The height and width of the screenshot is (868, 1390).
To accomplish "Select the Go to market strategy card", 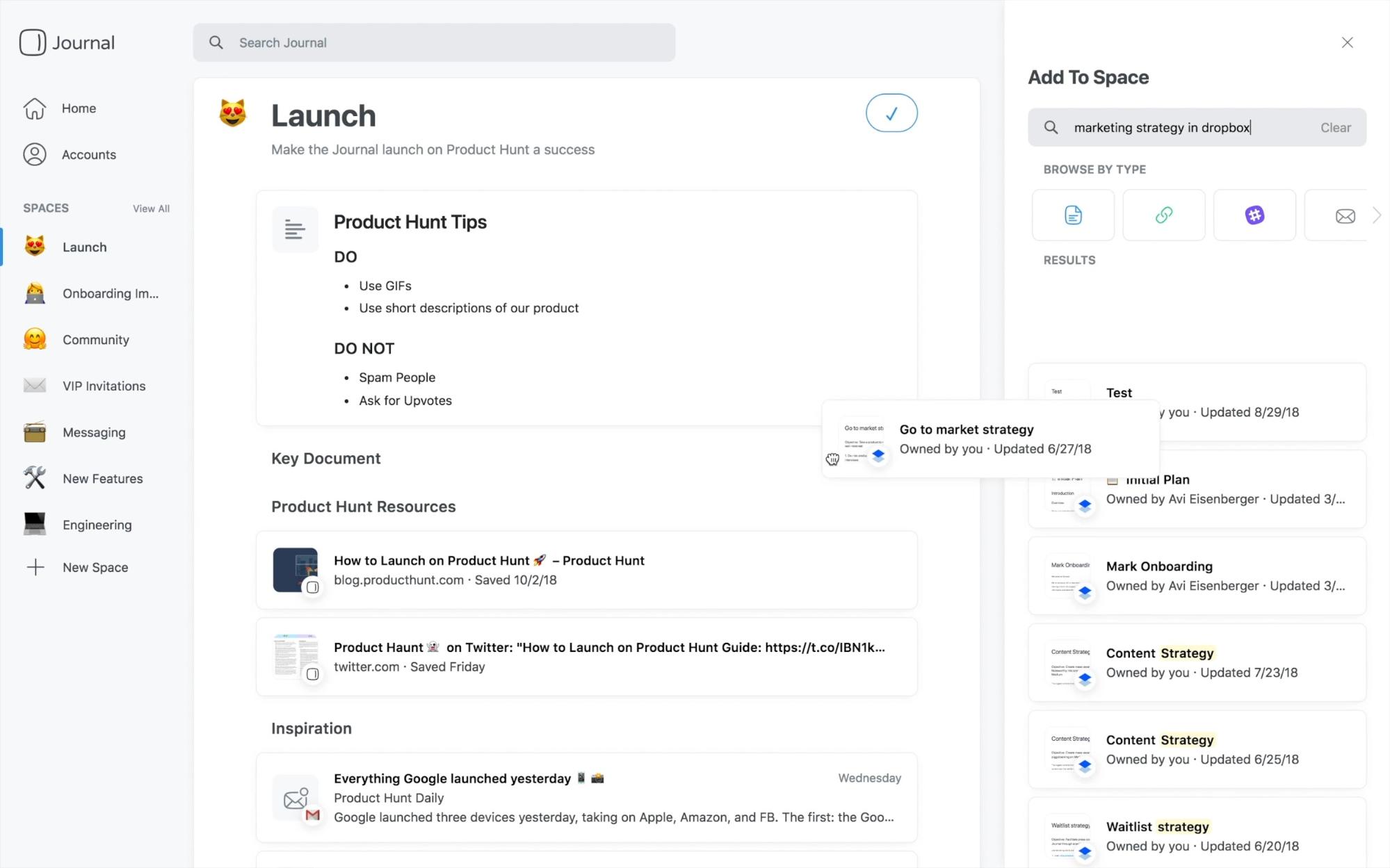I will [990, 439].
